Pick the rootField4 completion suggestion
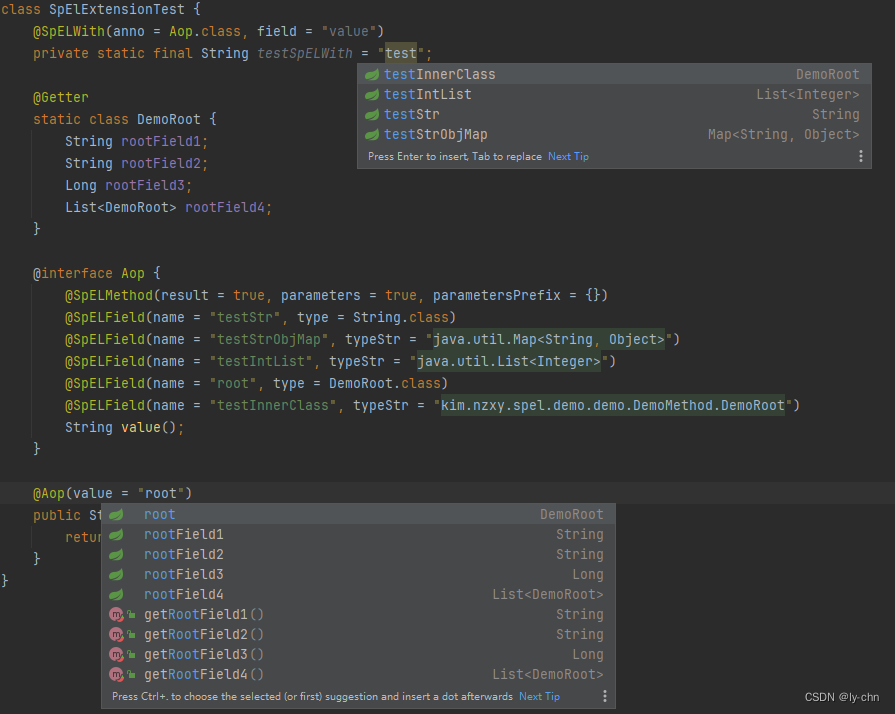 tap(358, 594)
